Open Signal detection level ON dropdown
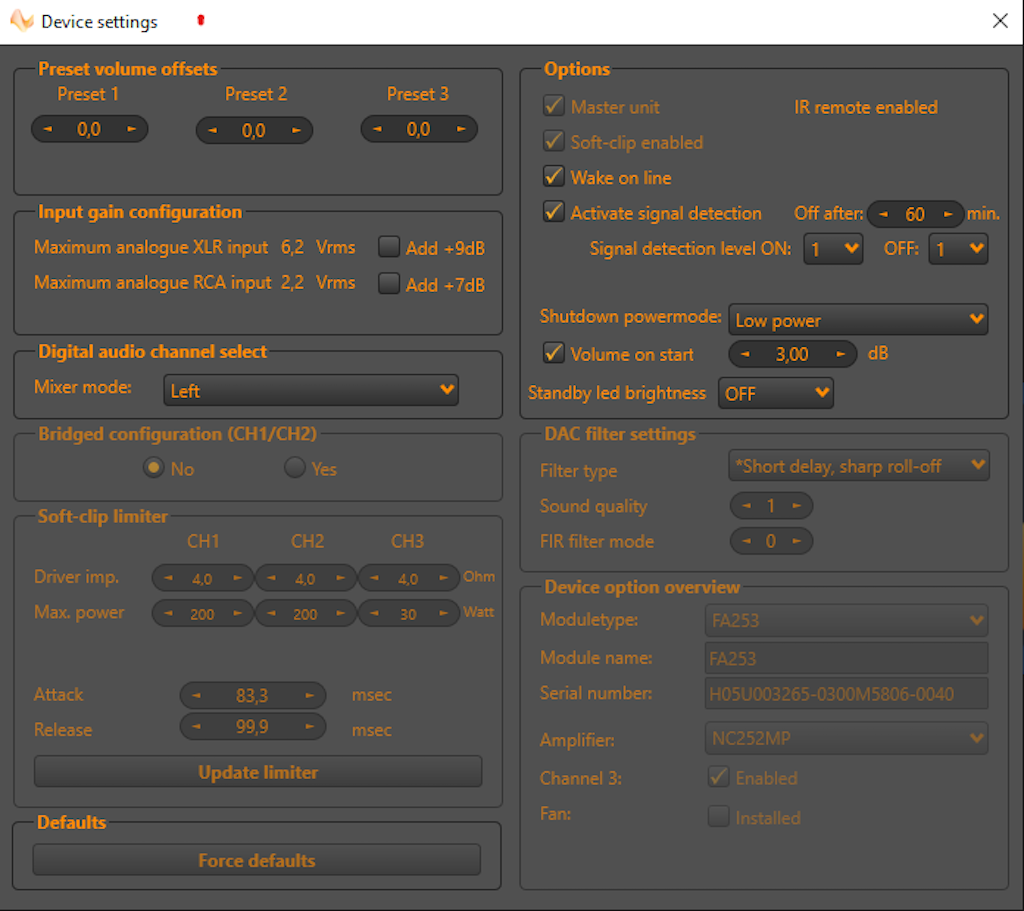This screenshot has height=911, width=1024. pyautogui.click(x=833, y=249)
